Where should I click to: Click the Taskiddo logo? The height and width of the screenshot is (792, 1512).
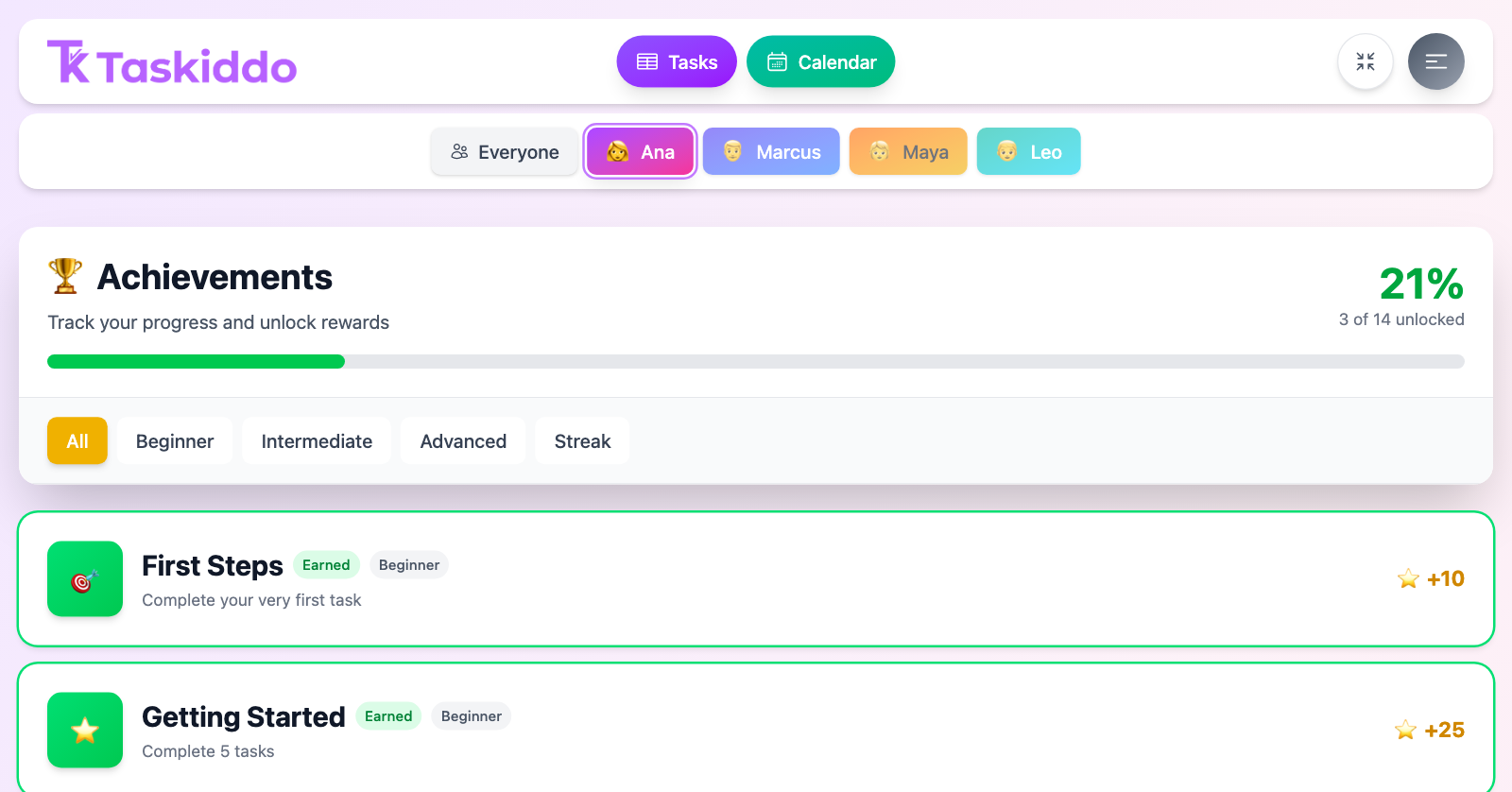click(x=172, y=62)
